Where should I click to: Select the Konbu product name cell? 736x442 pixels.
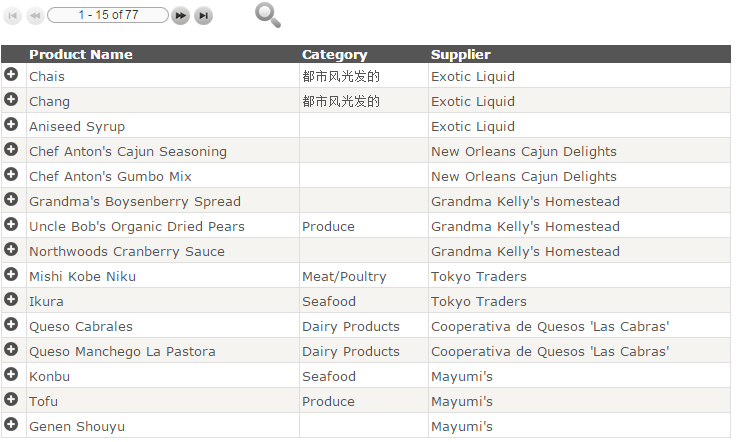click(x=49, y=377)
